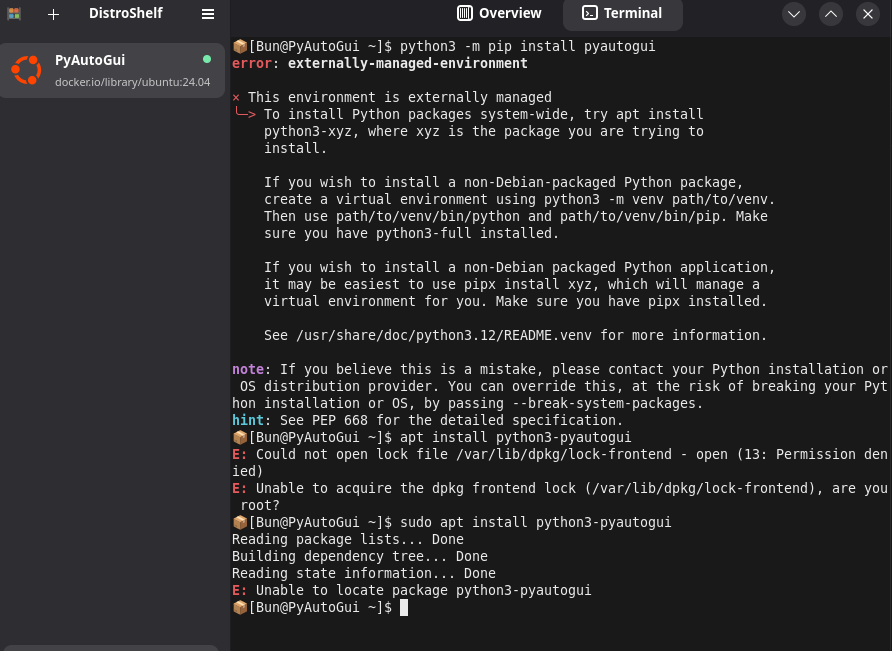Click the 'sudo apt install python3-pyautogui' command
Image resolution: width=892 pixels, height=651 pixels.
[535, 522]
